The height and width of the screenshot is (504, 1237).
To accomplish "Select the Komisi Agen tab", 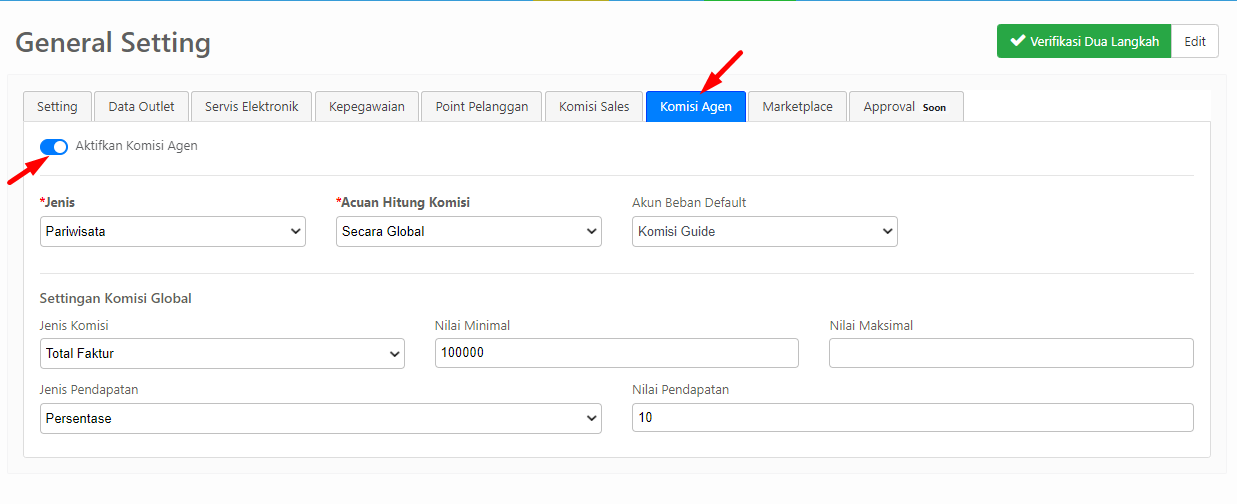I will pyautogui.click(x=696, y=106).
